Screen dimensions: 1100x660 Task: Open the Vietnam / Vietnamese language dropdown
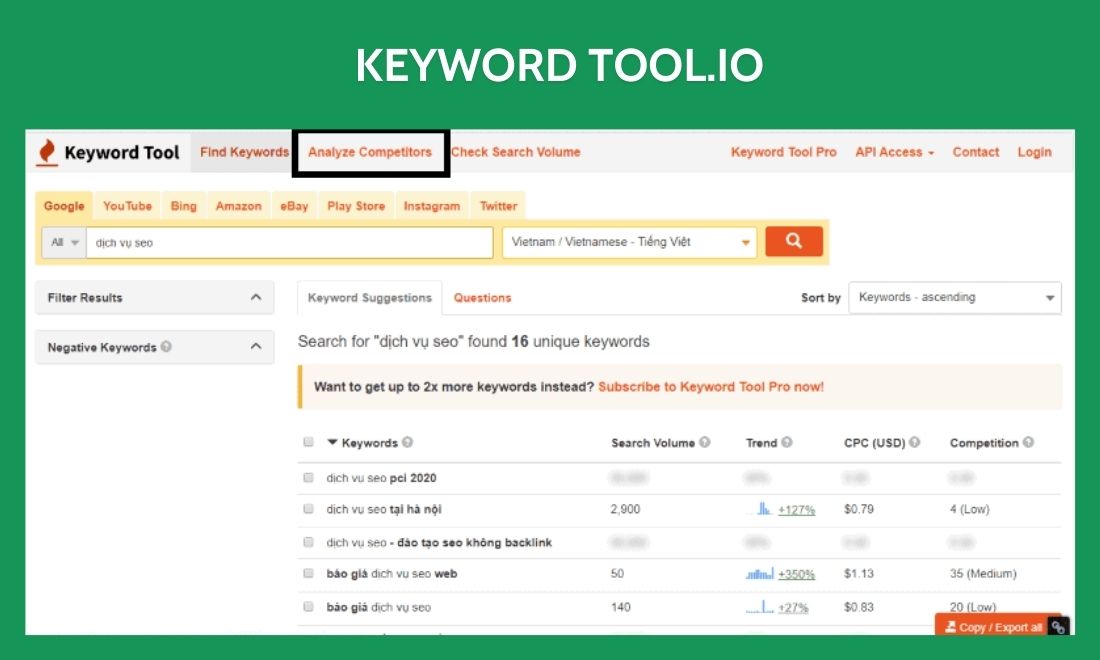(628, 241)
